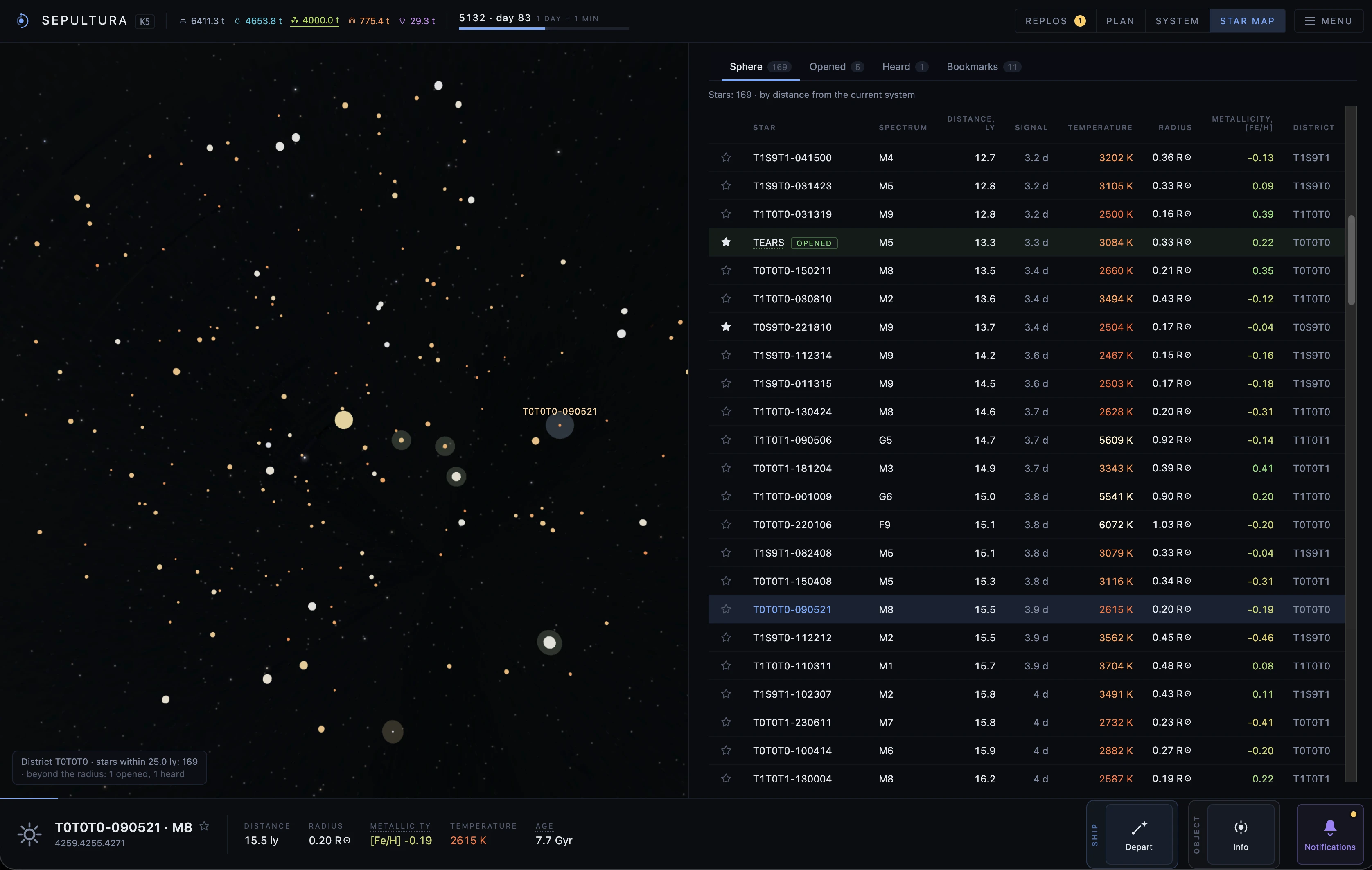Select row T1T0T0-030810
Image resolution: width=1372 pixels, height=870 pixels.
(x=1026, y=299)
